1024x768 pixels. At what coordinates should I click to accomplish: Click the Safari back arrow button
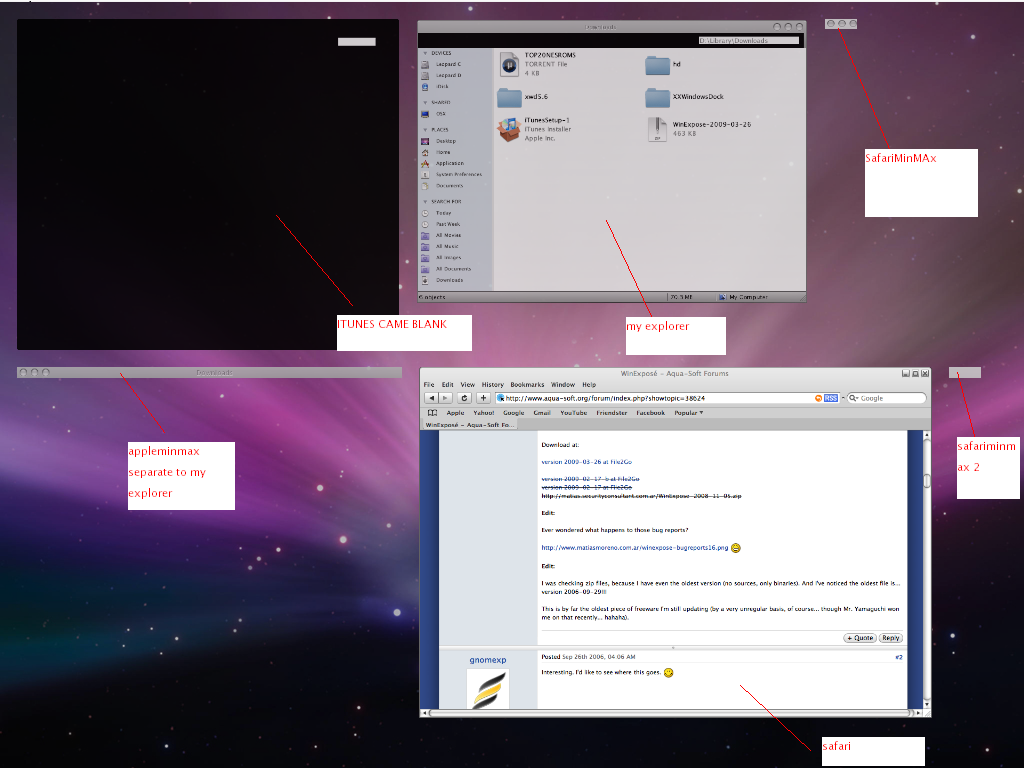(432, 398)
